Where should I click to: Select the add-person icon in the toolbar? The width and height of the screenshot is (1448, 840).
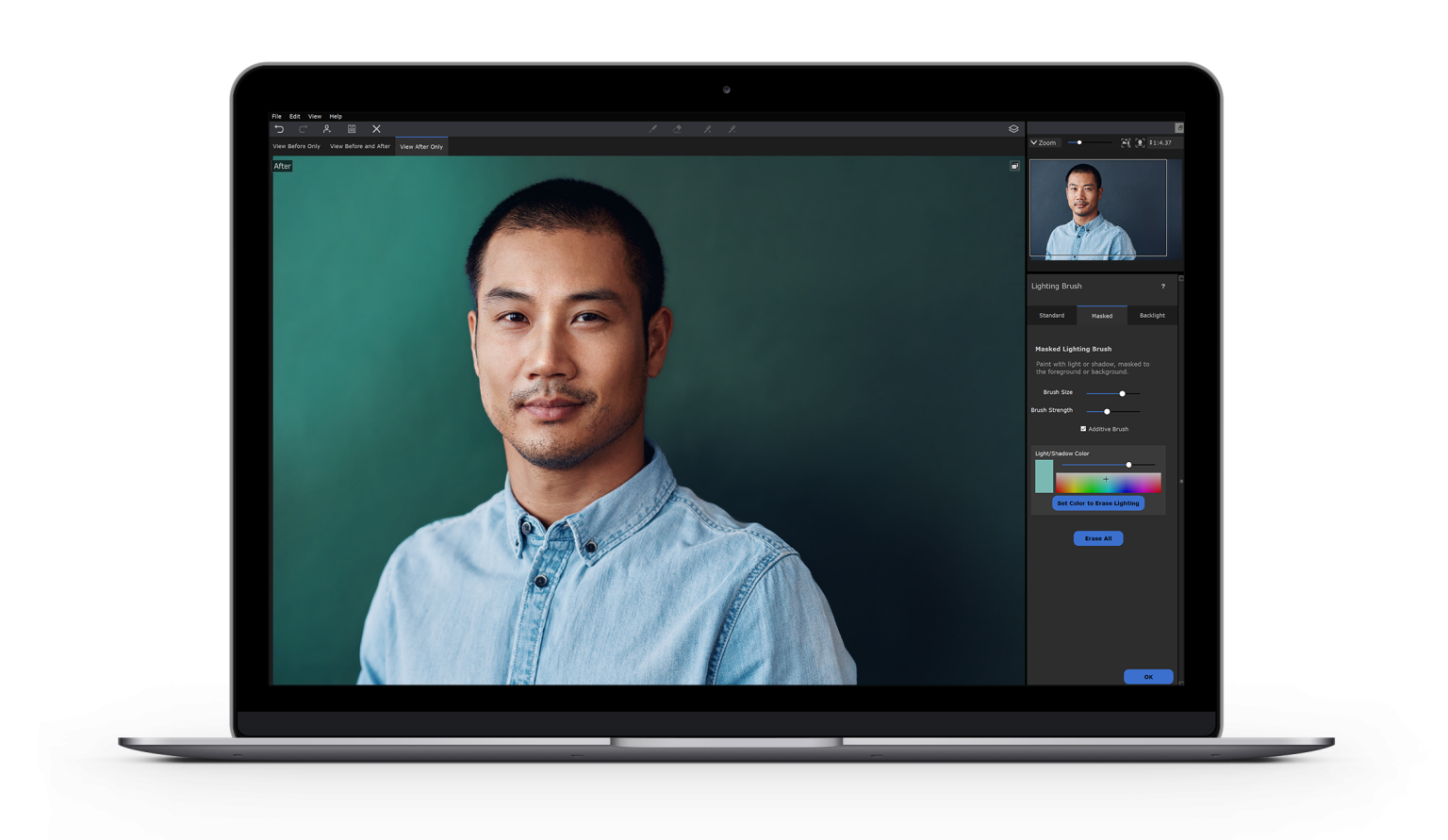click(x=327, y=129)
